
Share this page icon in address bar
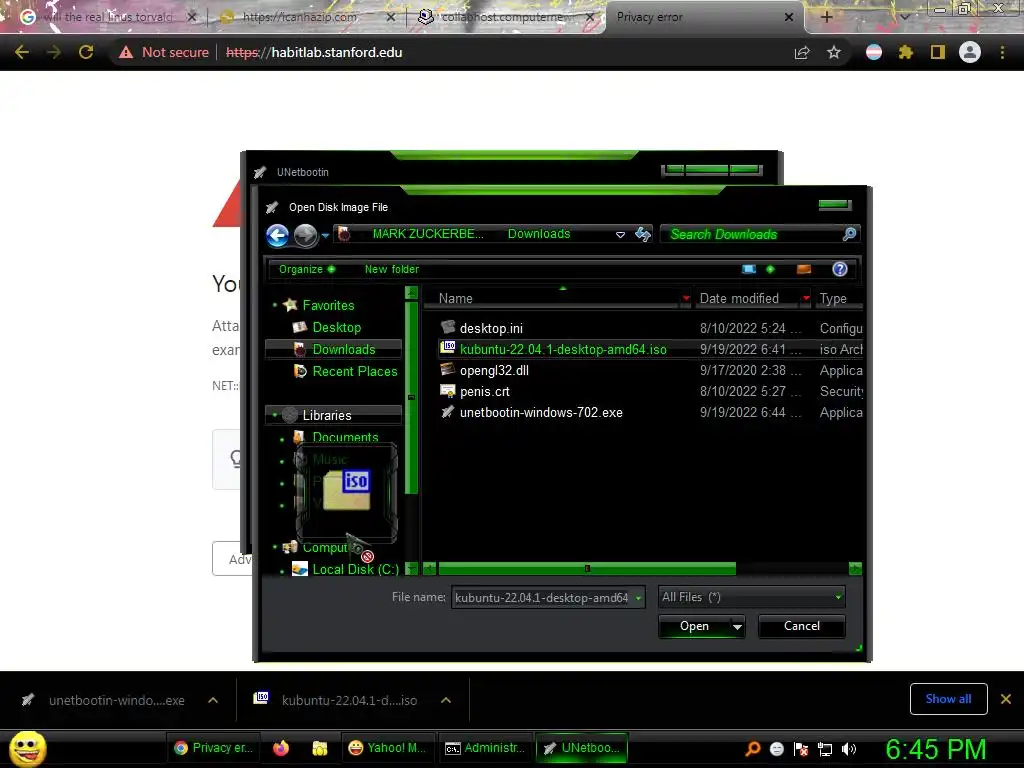[x=802, y=52]
